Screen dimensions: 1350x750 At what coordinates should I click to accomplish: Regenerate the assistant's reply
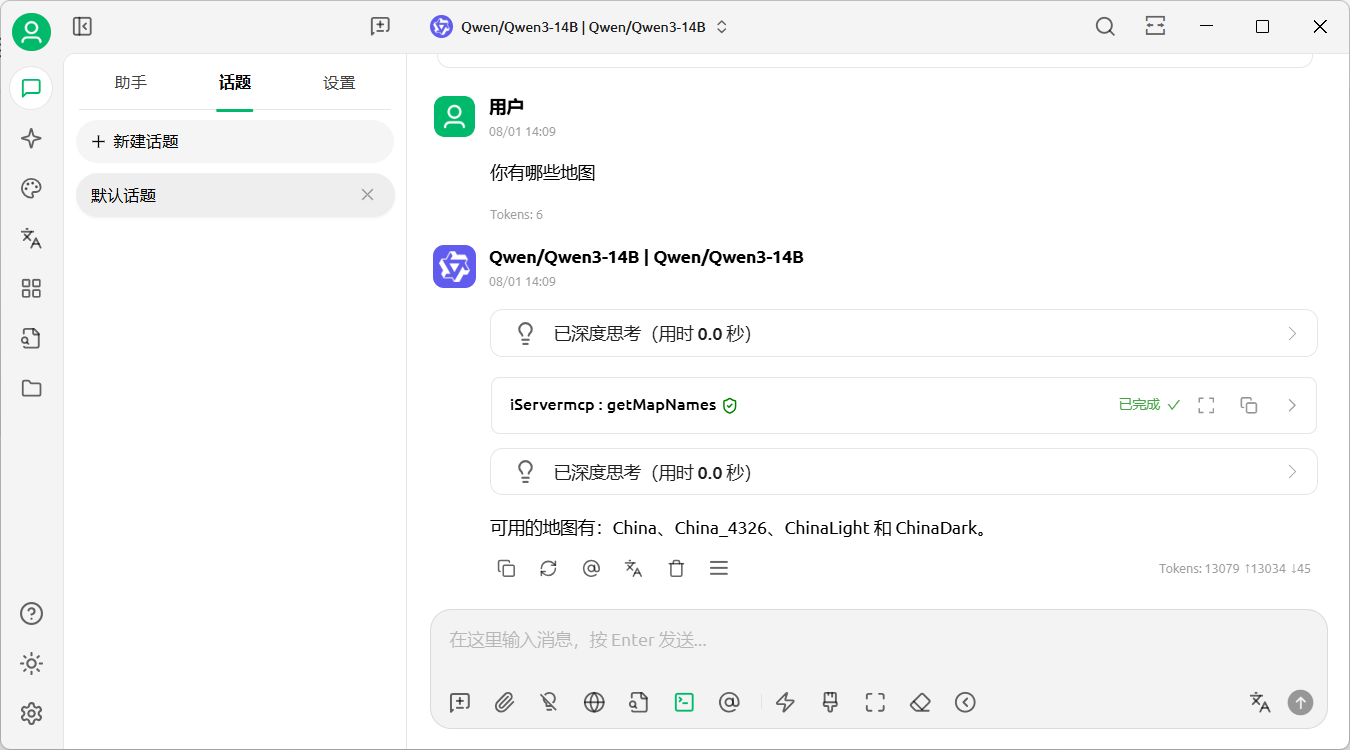(548, 568)
